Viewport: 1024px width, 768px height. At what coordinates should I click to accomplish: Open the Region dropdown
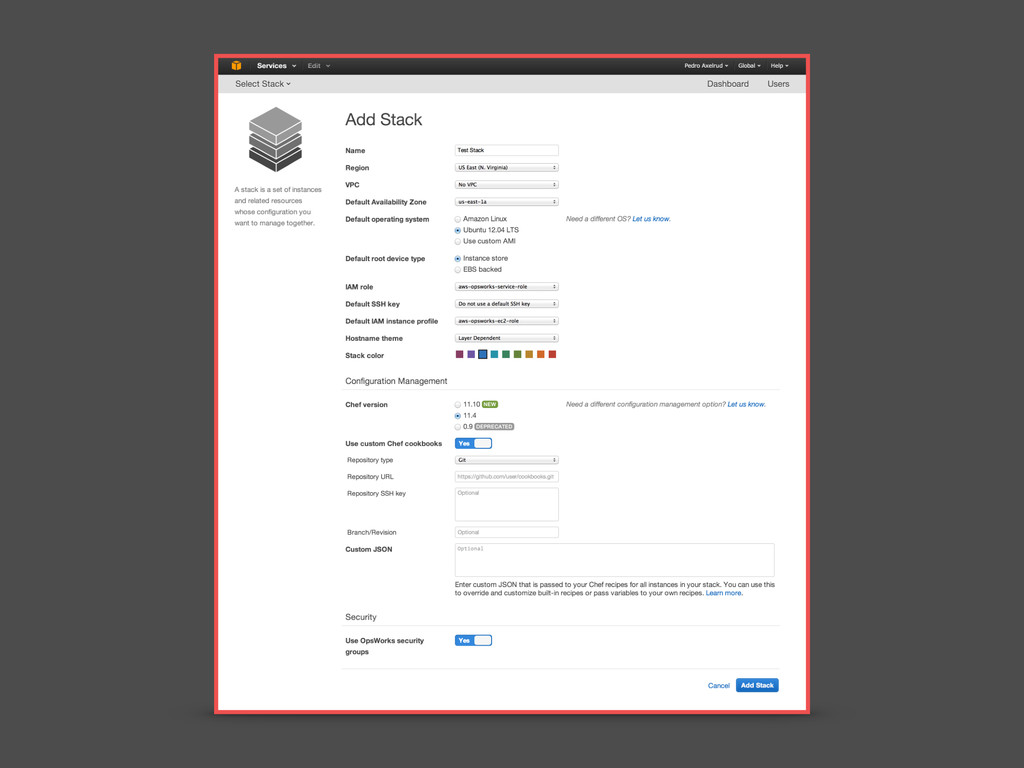tap(506, 168)
